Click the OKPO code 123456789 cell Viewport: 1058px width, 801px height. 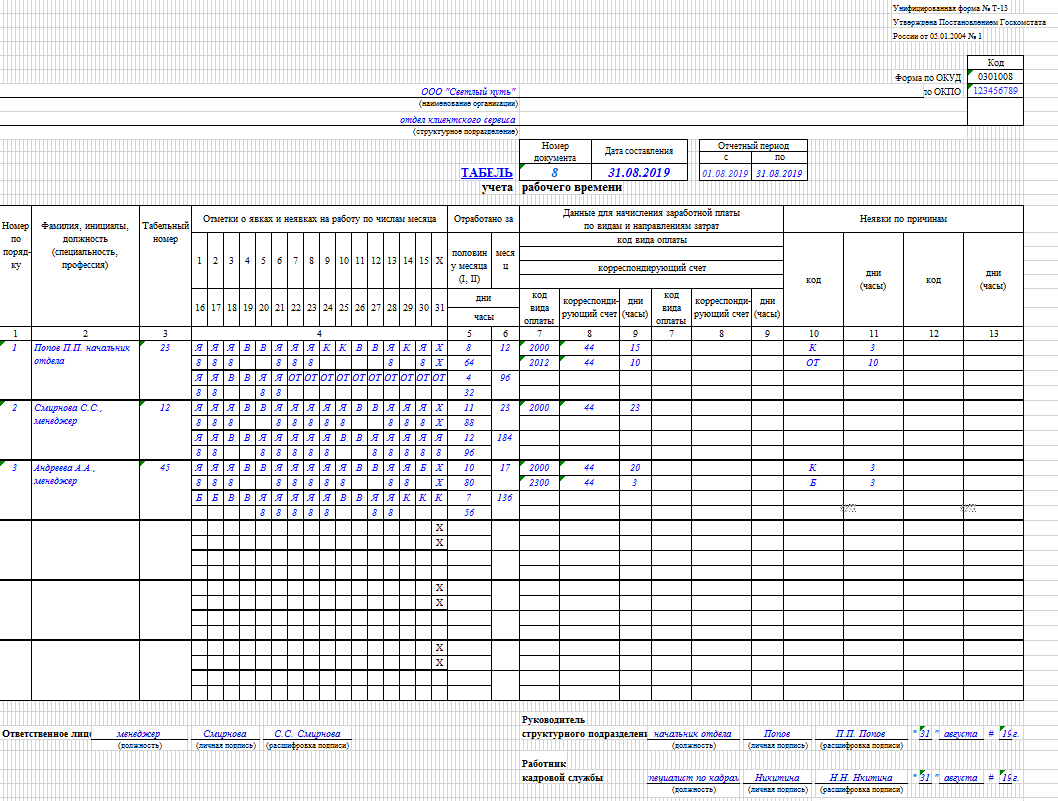[x=995, y=91]
